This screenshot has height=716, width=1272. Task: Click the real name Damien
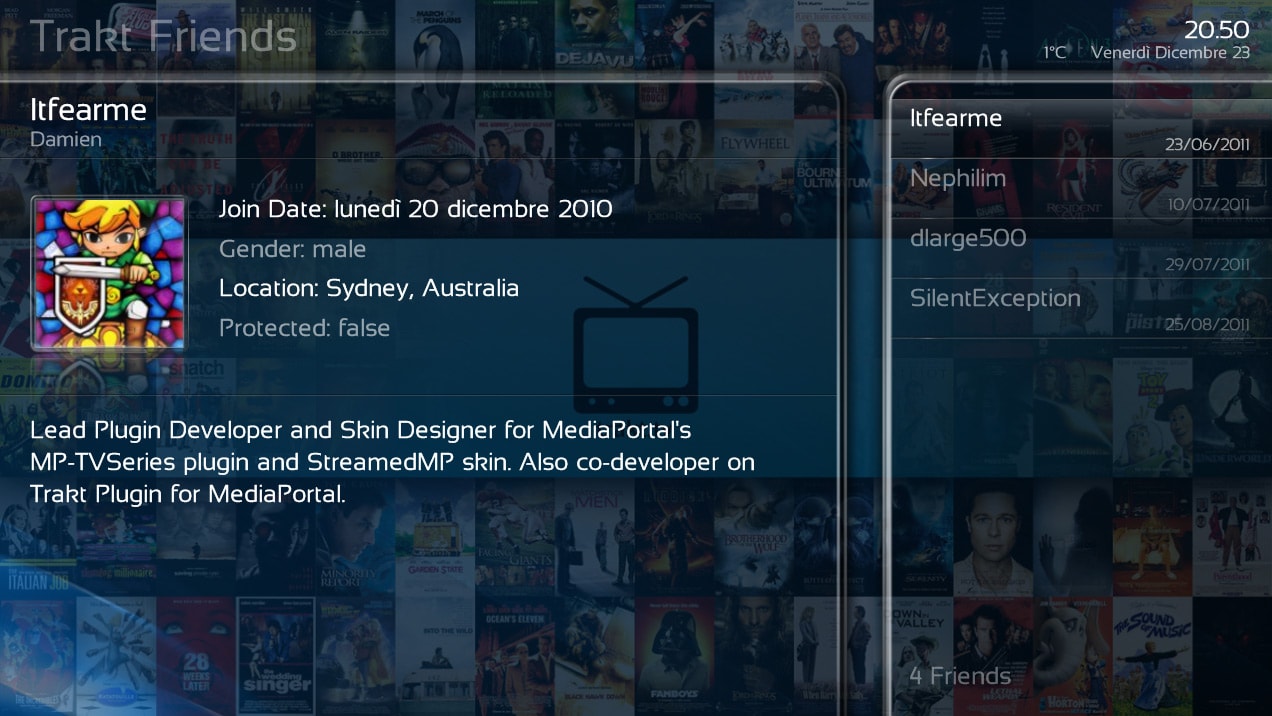[x=66, y=139]
